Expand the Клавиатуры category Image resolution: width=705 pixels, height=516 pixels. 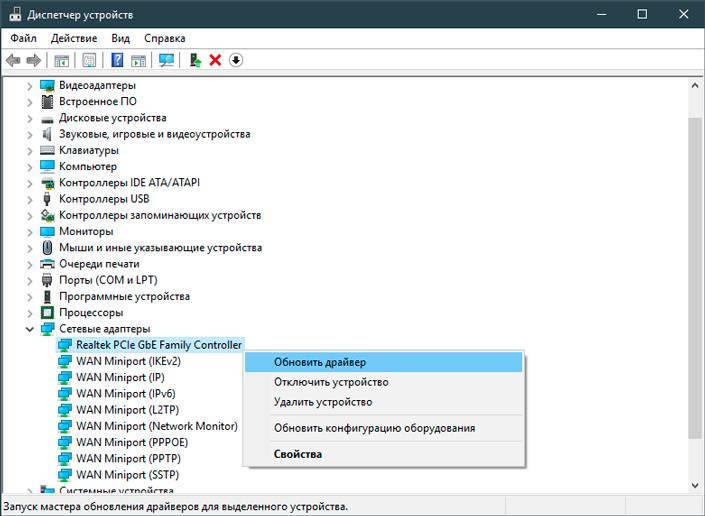coord(30,151)
